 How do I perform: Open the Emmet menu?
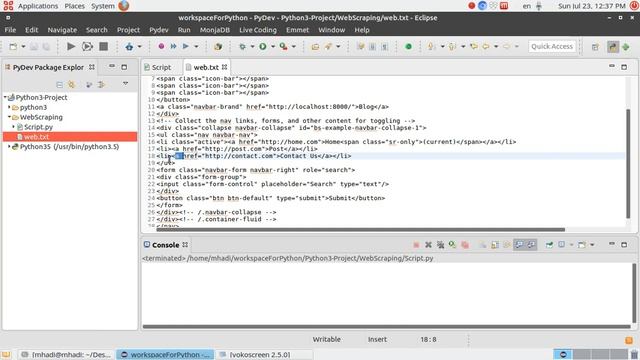click(297, 30)
